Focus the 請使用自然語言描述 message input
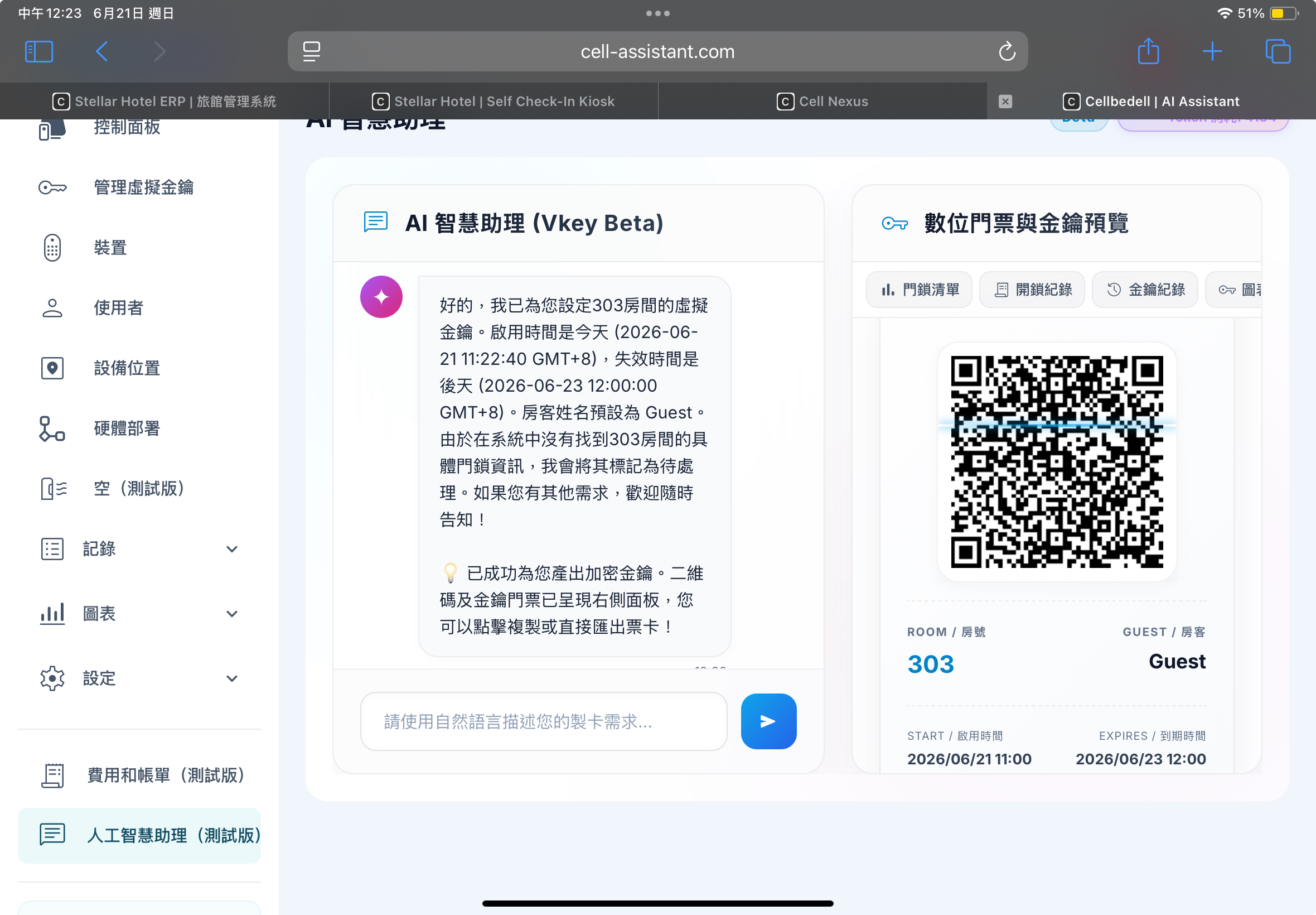 coord(544,721)
